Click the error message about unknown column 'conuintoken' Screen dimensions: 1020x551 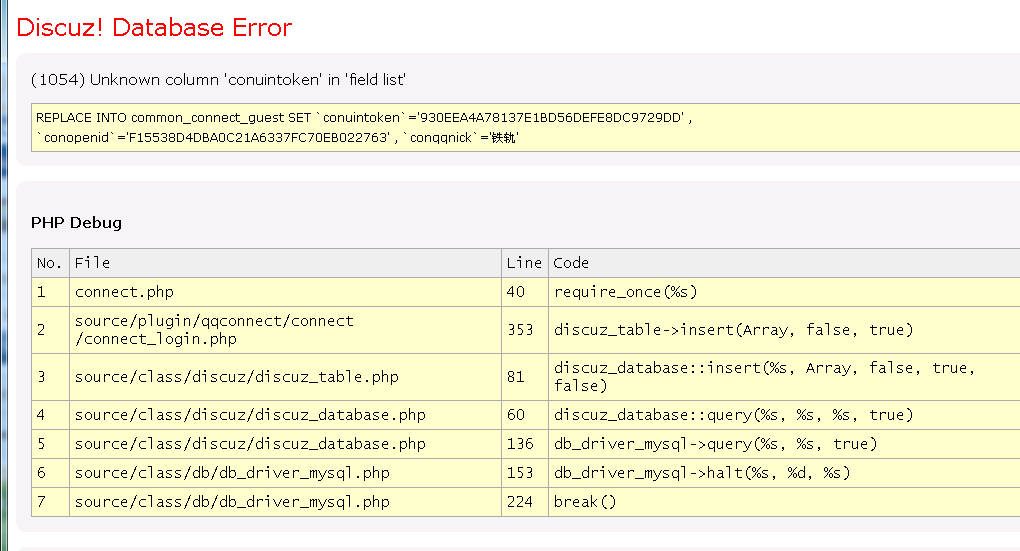[218, 79]
